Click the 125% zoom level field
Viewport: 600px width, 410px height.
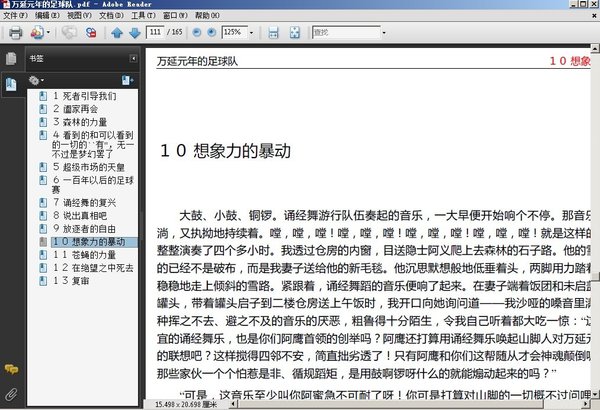click(235, 32)
